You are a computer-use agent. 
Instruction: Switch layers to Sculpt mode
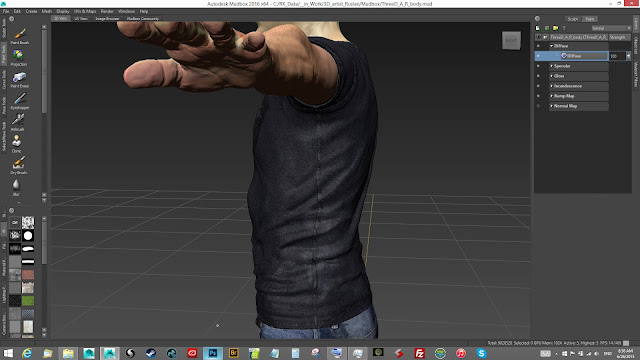[573, 19]
